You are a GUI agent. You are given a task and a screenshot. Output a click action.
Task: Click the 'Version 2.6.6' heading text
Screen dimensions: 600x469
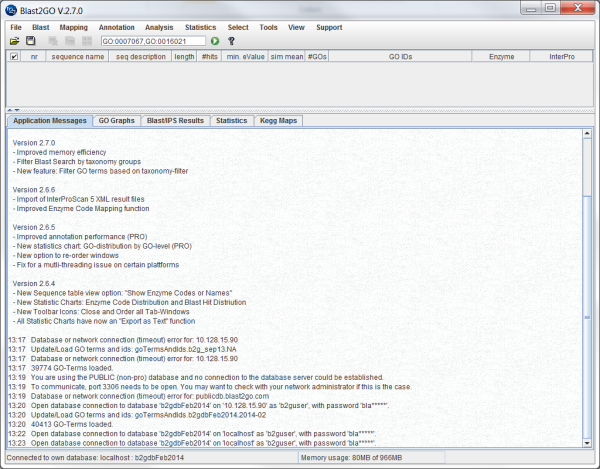coord(34,190)
